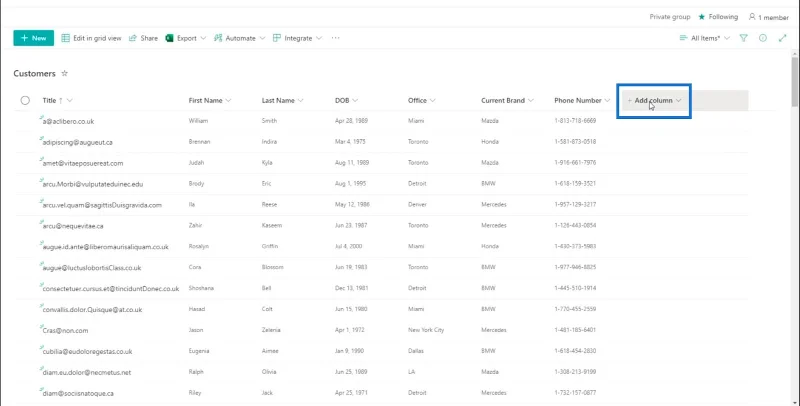Open item a@aclibero.co.uk
Viewport: 800px width, 406px height.
68,121
